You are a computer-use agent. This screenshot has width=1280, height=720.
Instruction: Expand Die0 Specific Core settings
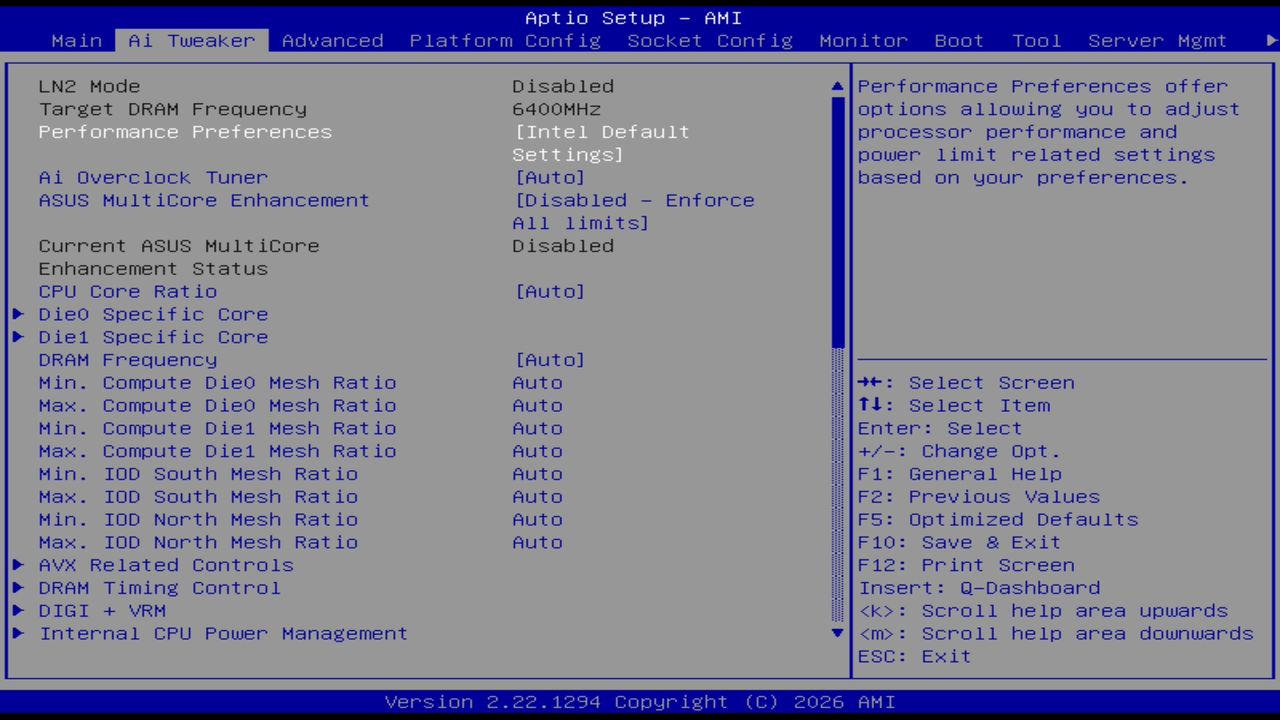tap(153, 314)
